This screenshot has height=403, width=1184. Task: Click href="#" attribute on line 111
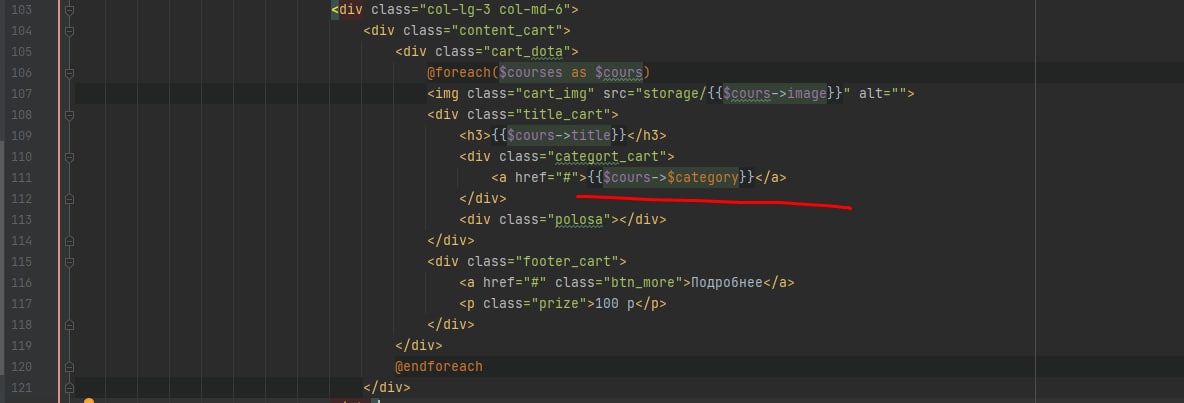pyautogui.click(x=547, y=178)
